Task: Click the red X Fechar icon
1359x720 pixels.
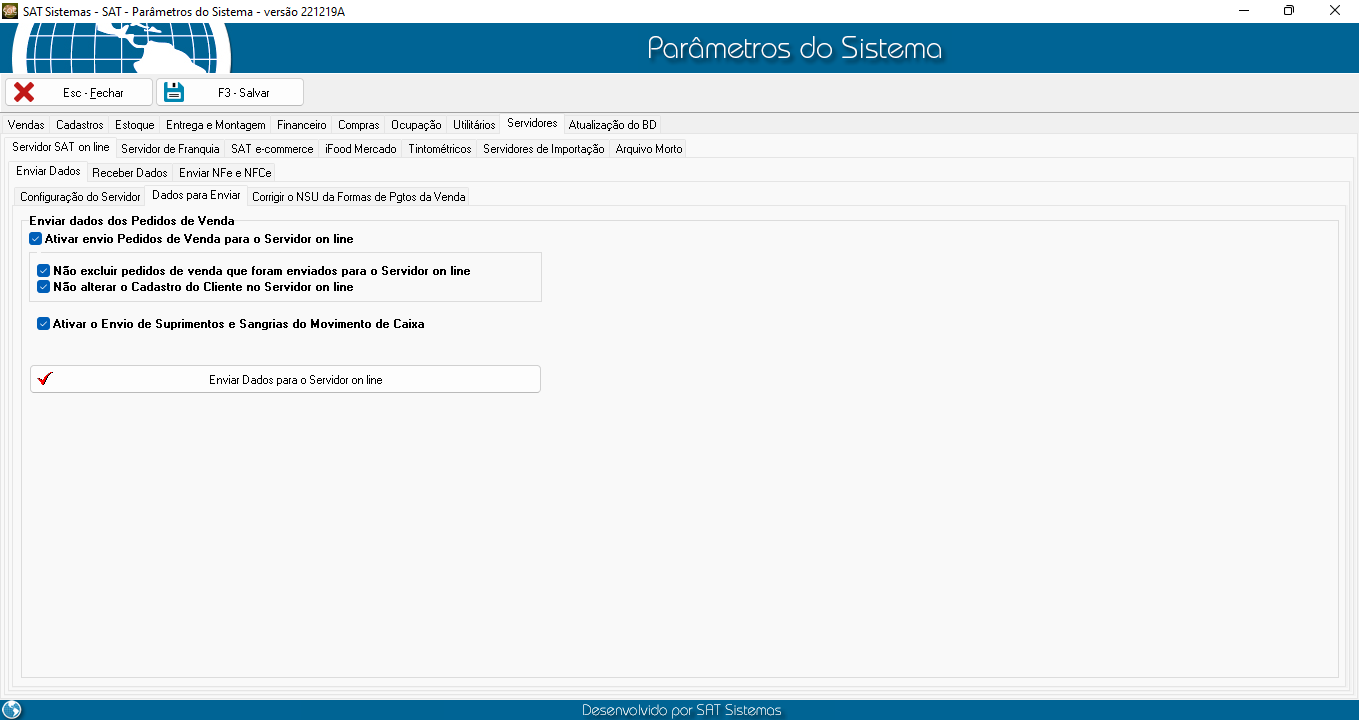Action: tap(24, 92)
